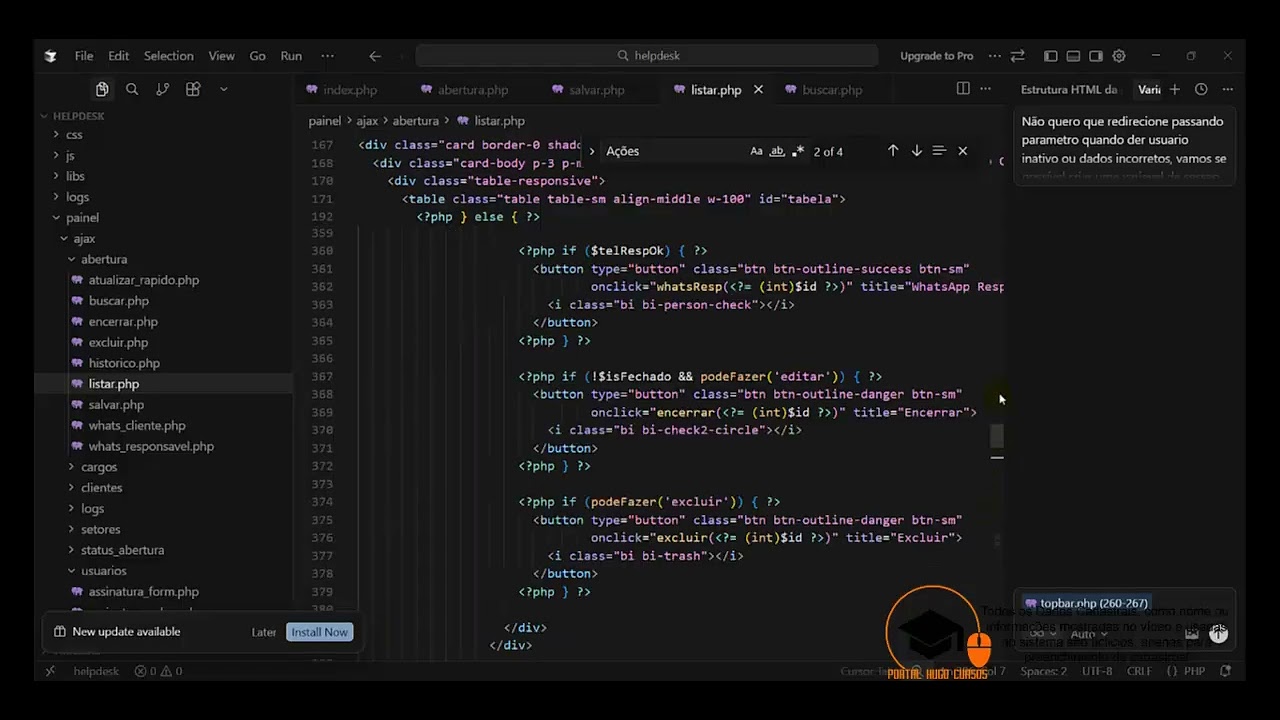Open encerrar.php in explorer
Screen dimensions: 1280x720
pos(123,322)
